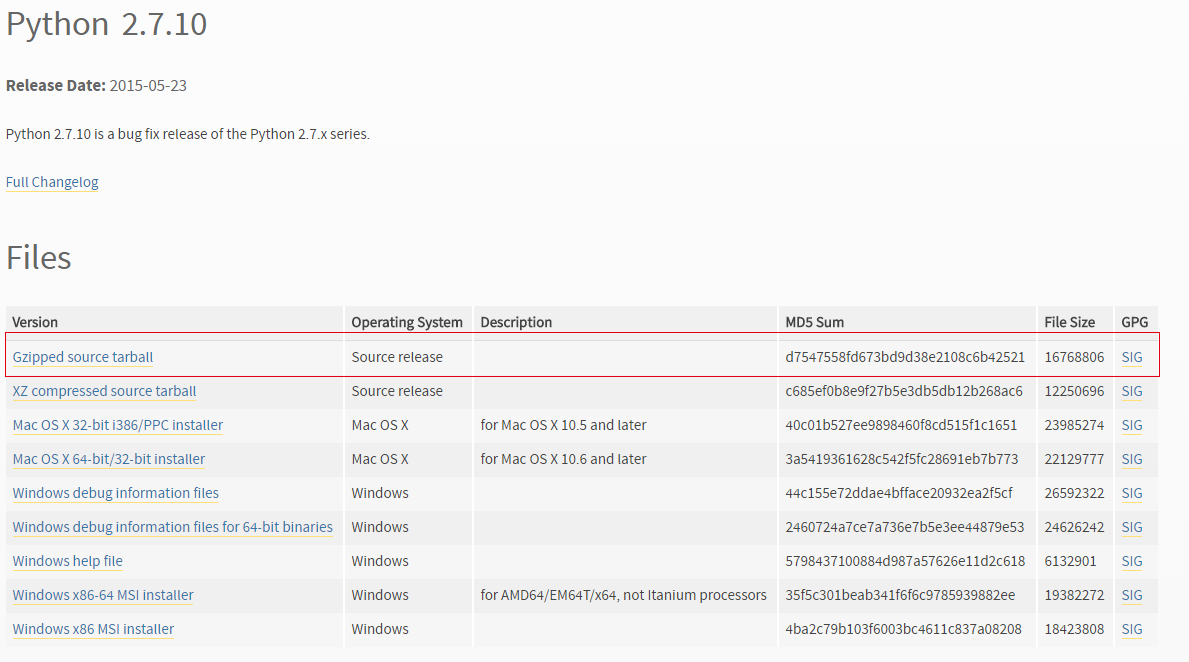
Task: Click description 'for Mac OS X 10.6 and later'
Action: pos(563,460)
